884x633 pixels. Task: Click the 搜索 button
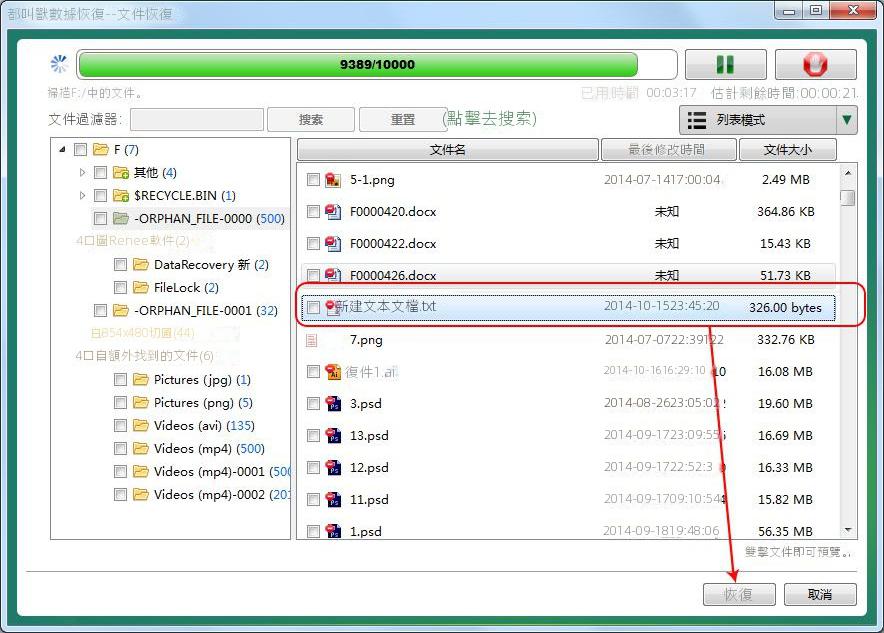point(311,119)
